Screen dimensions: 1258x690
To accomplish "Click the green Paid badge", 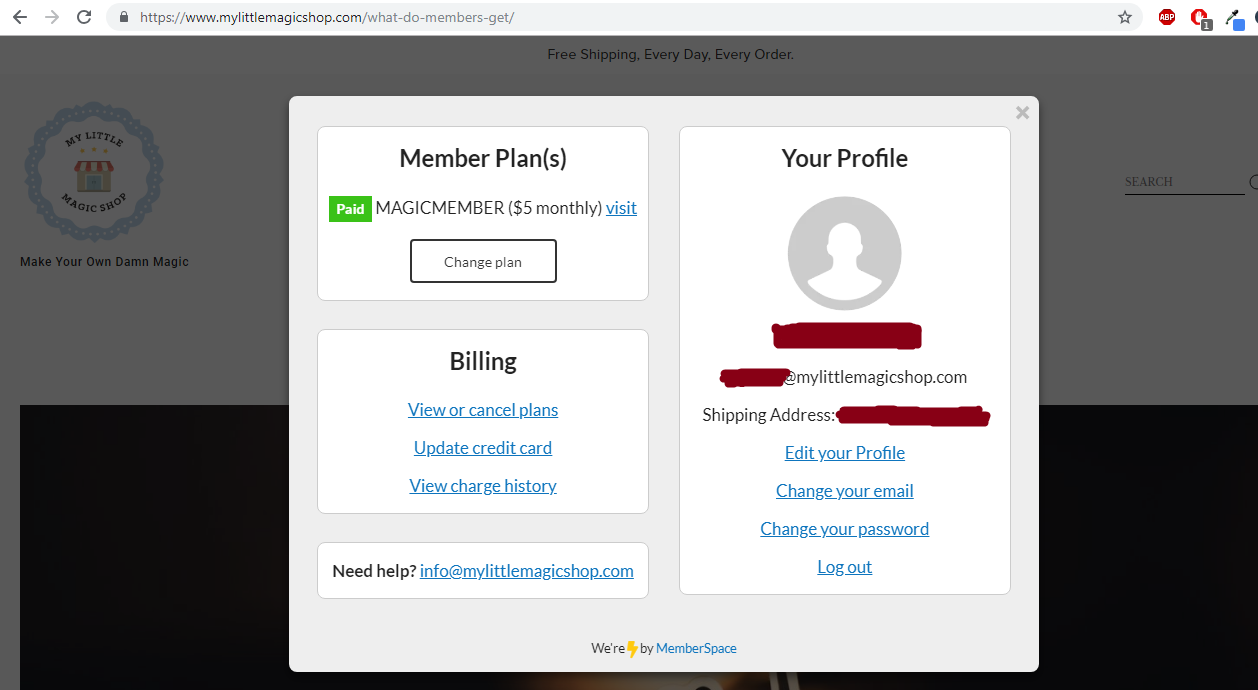I will tap(350, 208).
